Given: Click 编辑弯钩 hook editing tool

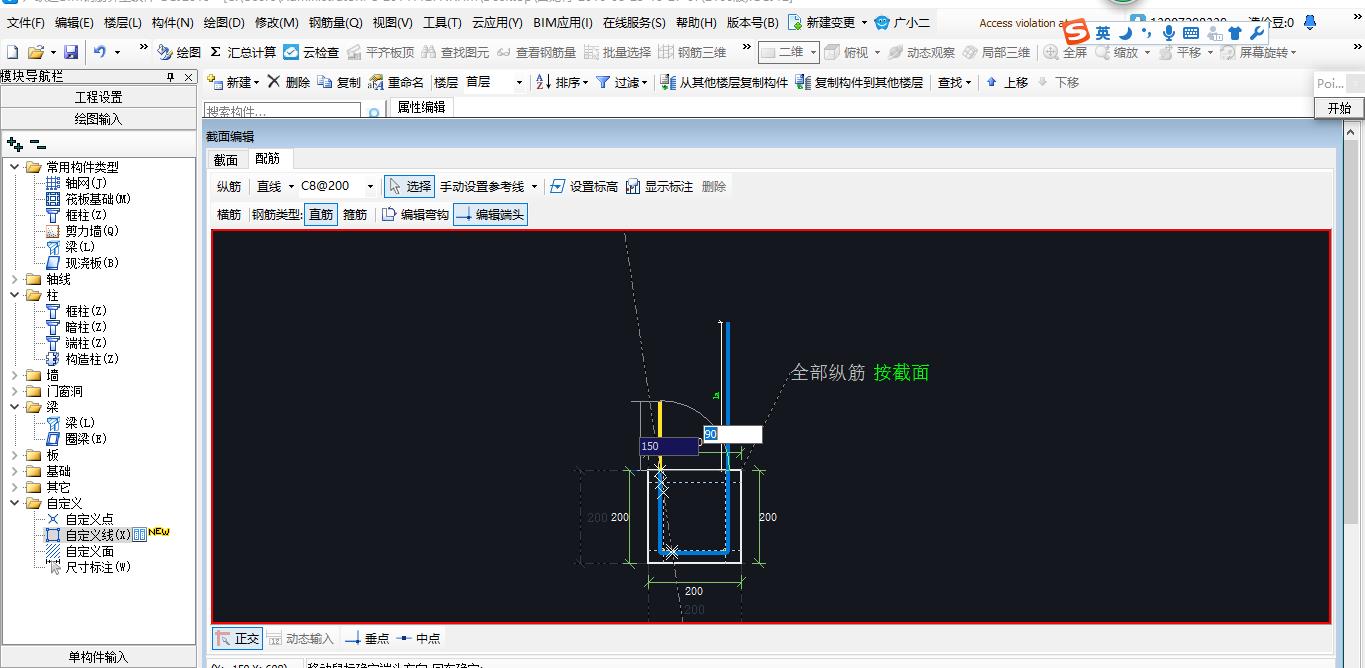Looking at the screenshot, I should click(415, 214).
